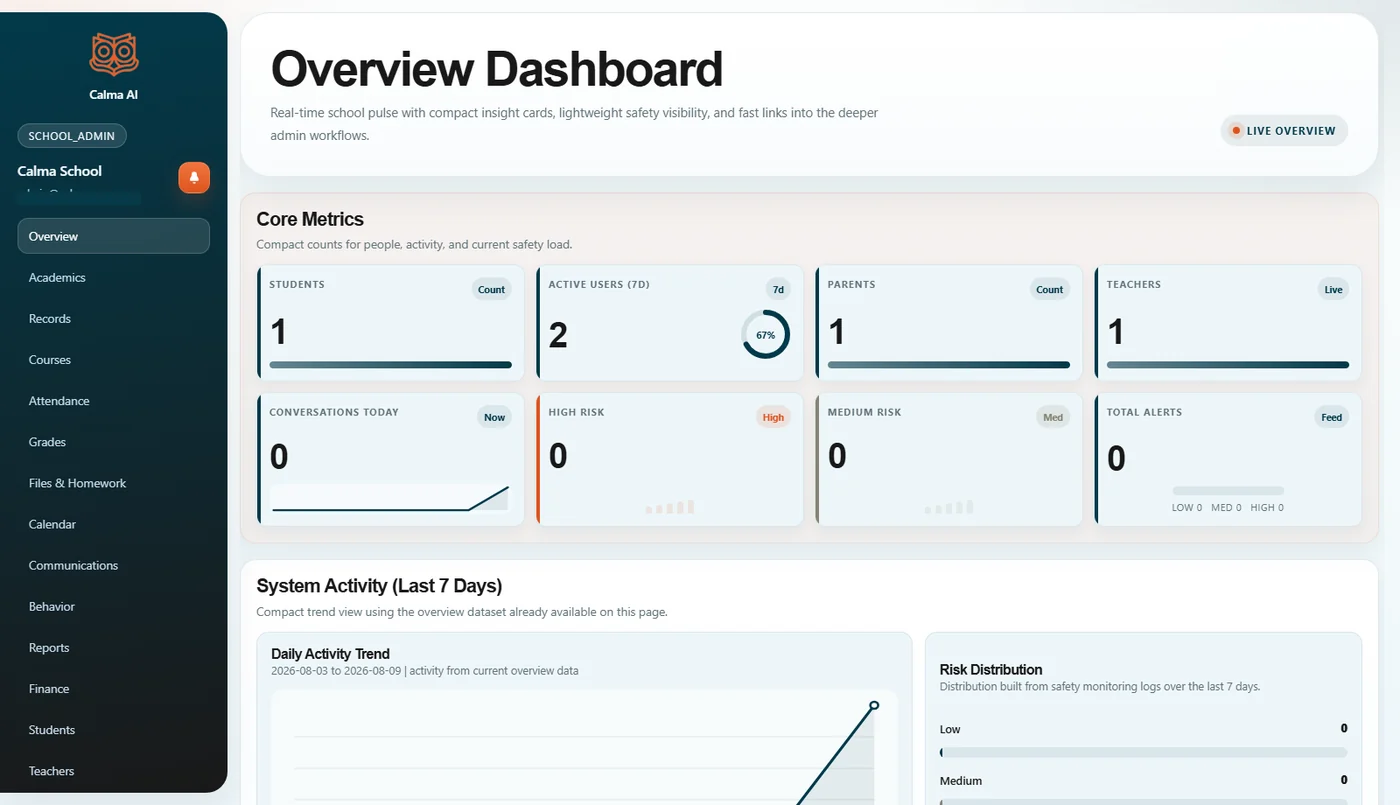Click the Calma School name
1400x805 pixels.
60,171
